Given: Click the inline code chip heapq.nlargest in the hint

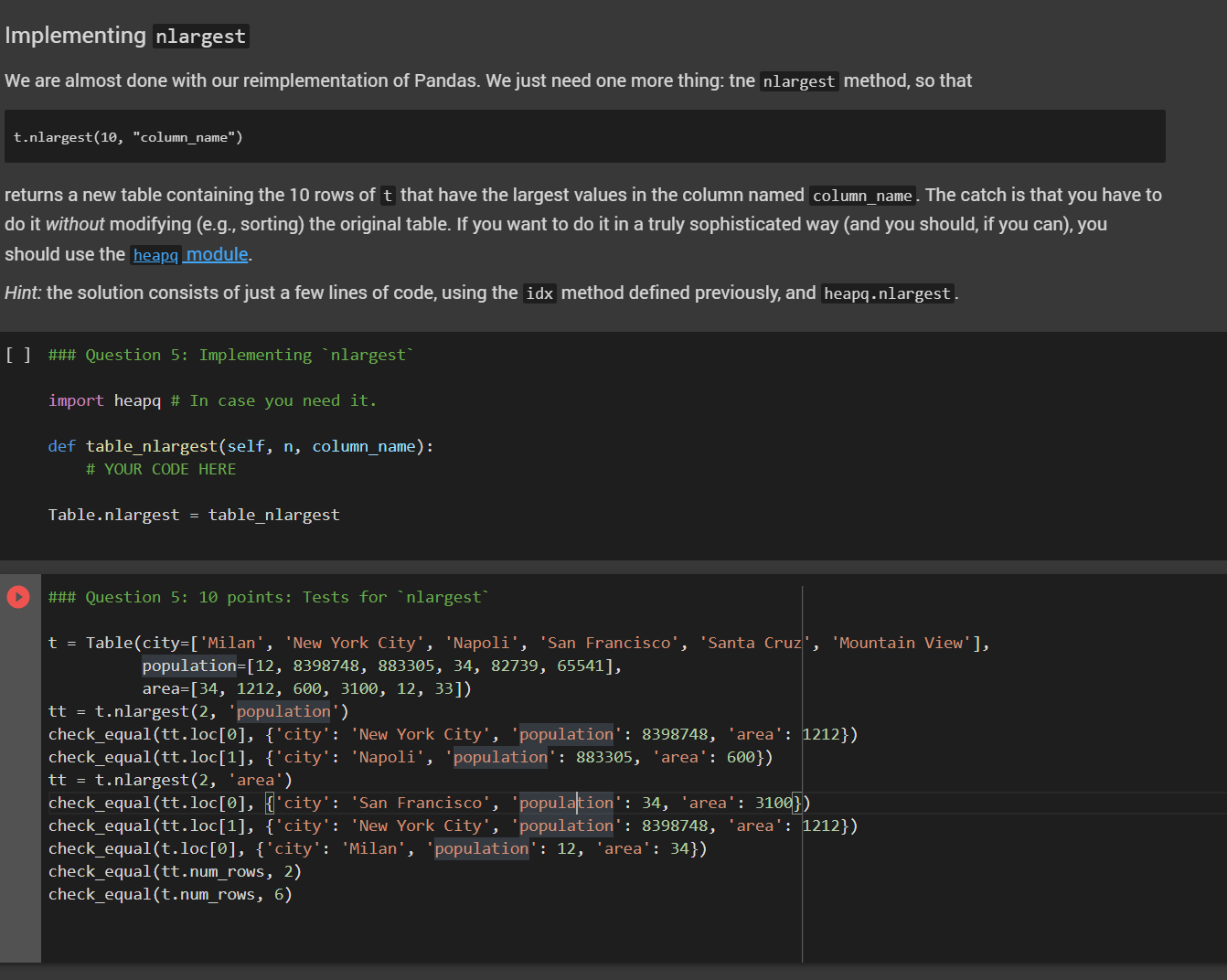Looking at the screenshot, I should coord(886,293).
